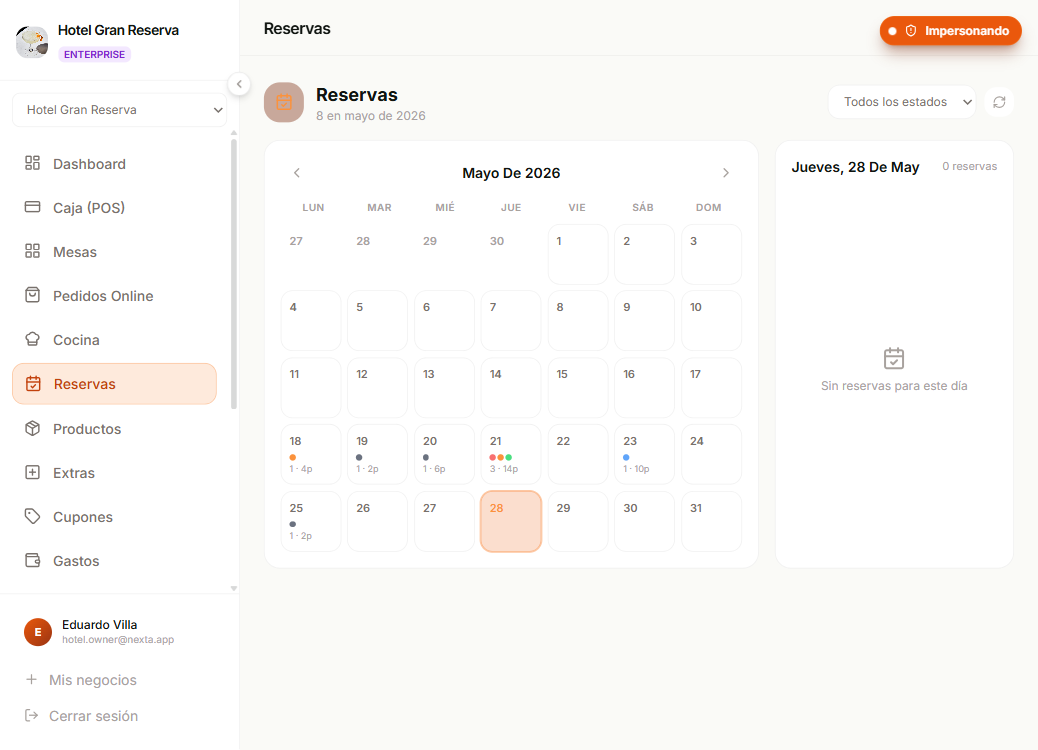Click the 8 en mayo de 2026 subtitle
Image resolution: width=1038 pixels, height=750 pixels.
point(371,116)
